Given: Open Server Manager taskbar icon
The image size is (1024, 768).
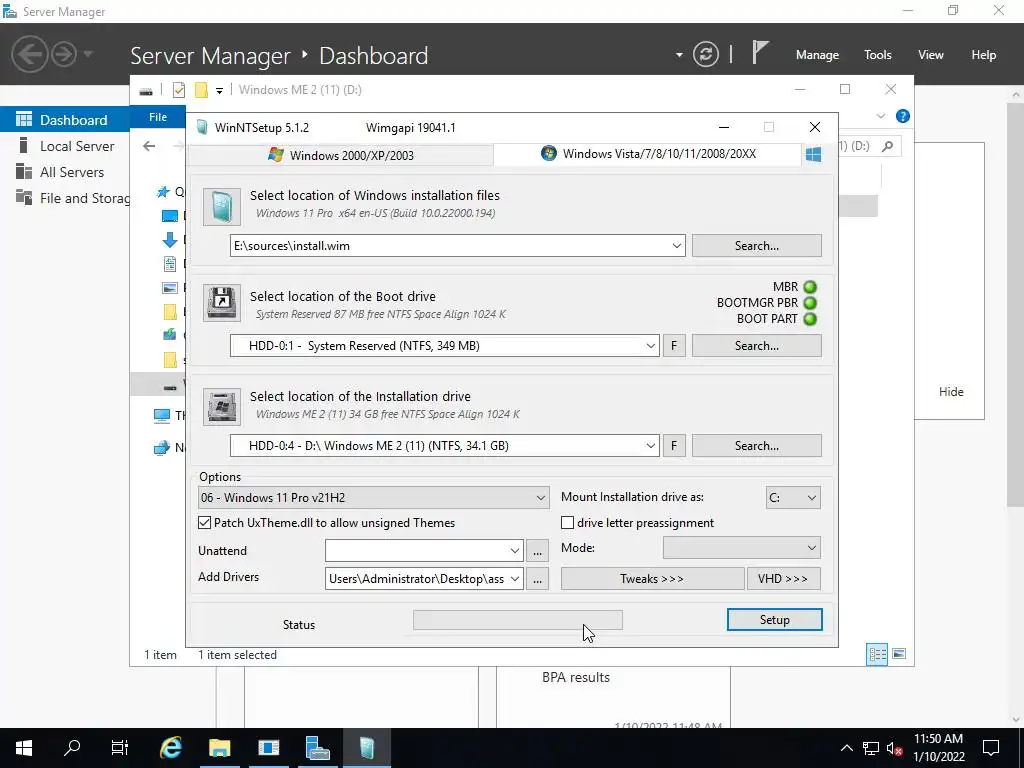Looking at the screenshot, I should tap(317, 748).
